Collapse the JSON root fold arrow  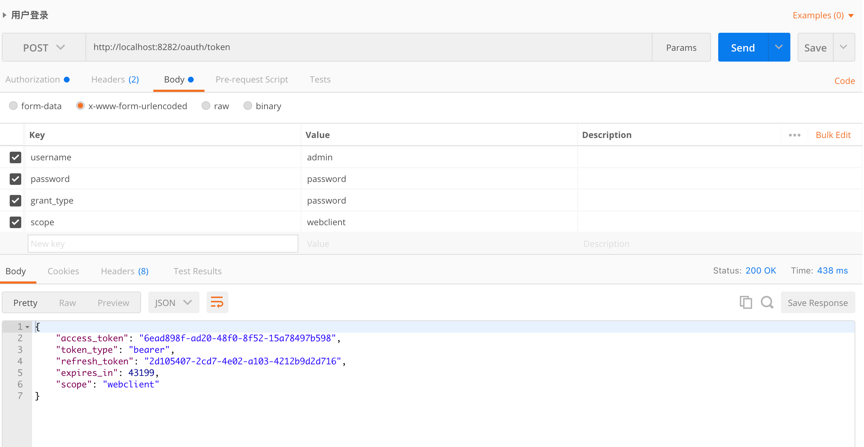point(28,327)
